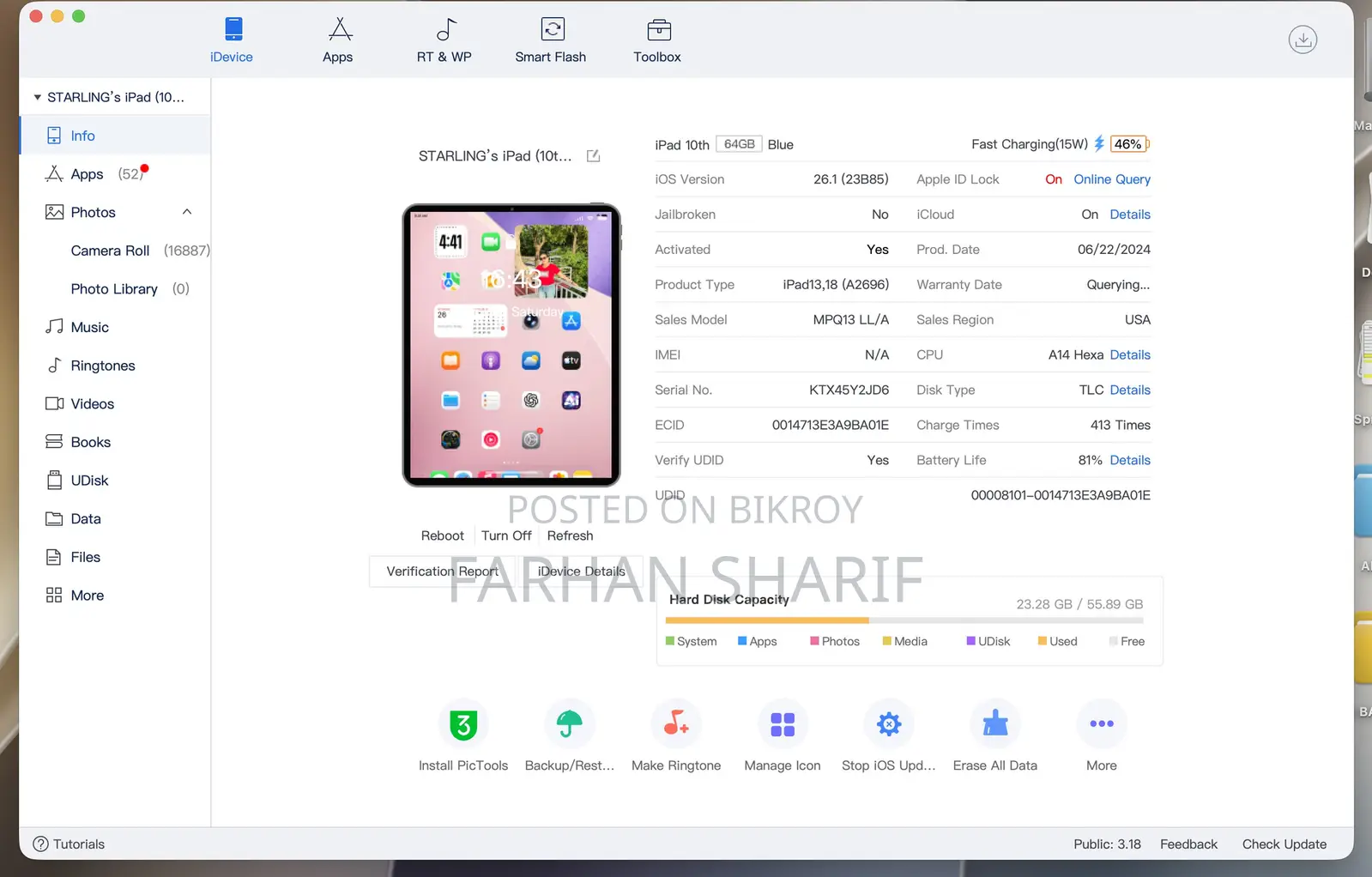The height and width of the screenshot is (877, 1372).
Task: Click the Manage Icon tool
Action: (783, 724)
